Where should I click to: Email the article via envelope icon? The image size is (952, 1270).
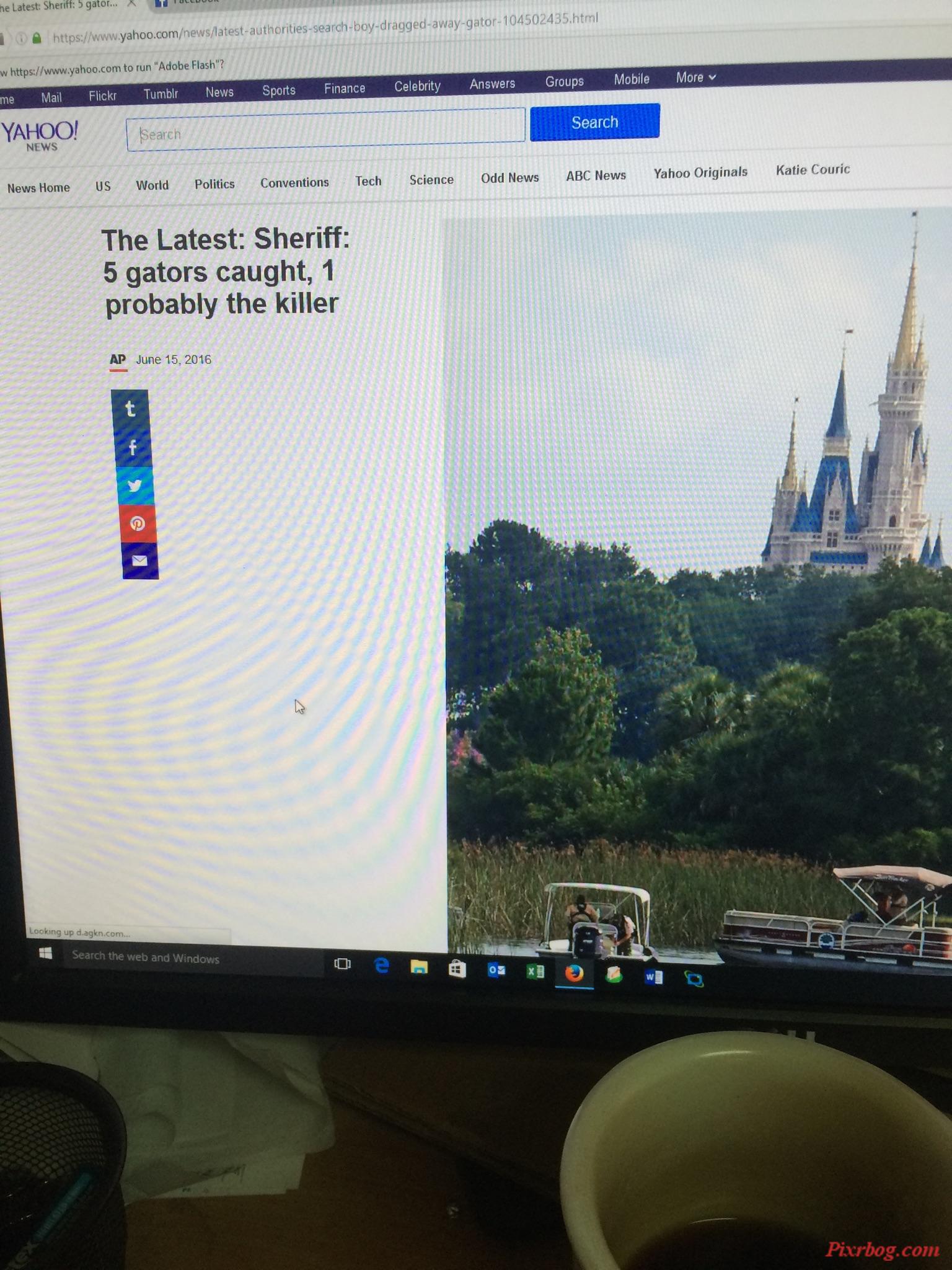[140, 561]
